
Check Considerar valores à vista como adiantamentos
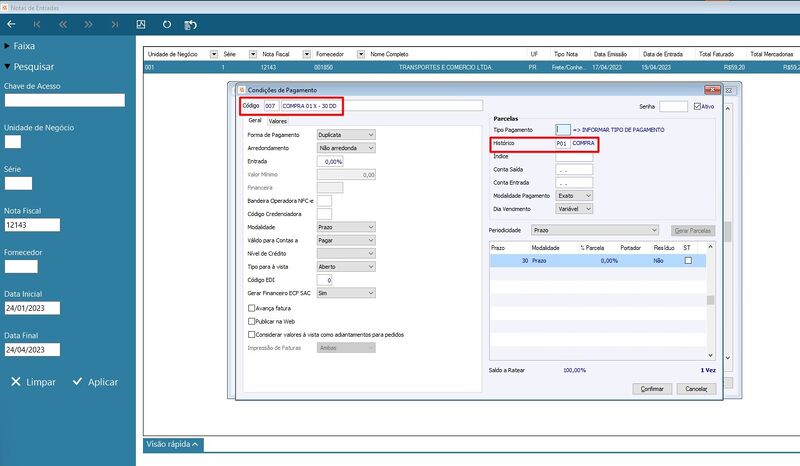(252, 335)
